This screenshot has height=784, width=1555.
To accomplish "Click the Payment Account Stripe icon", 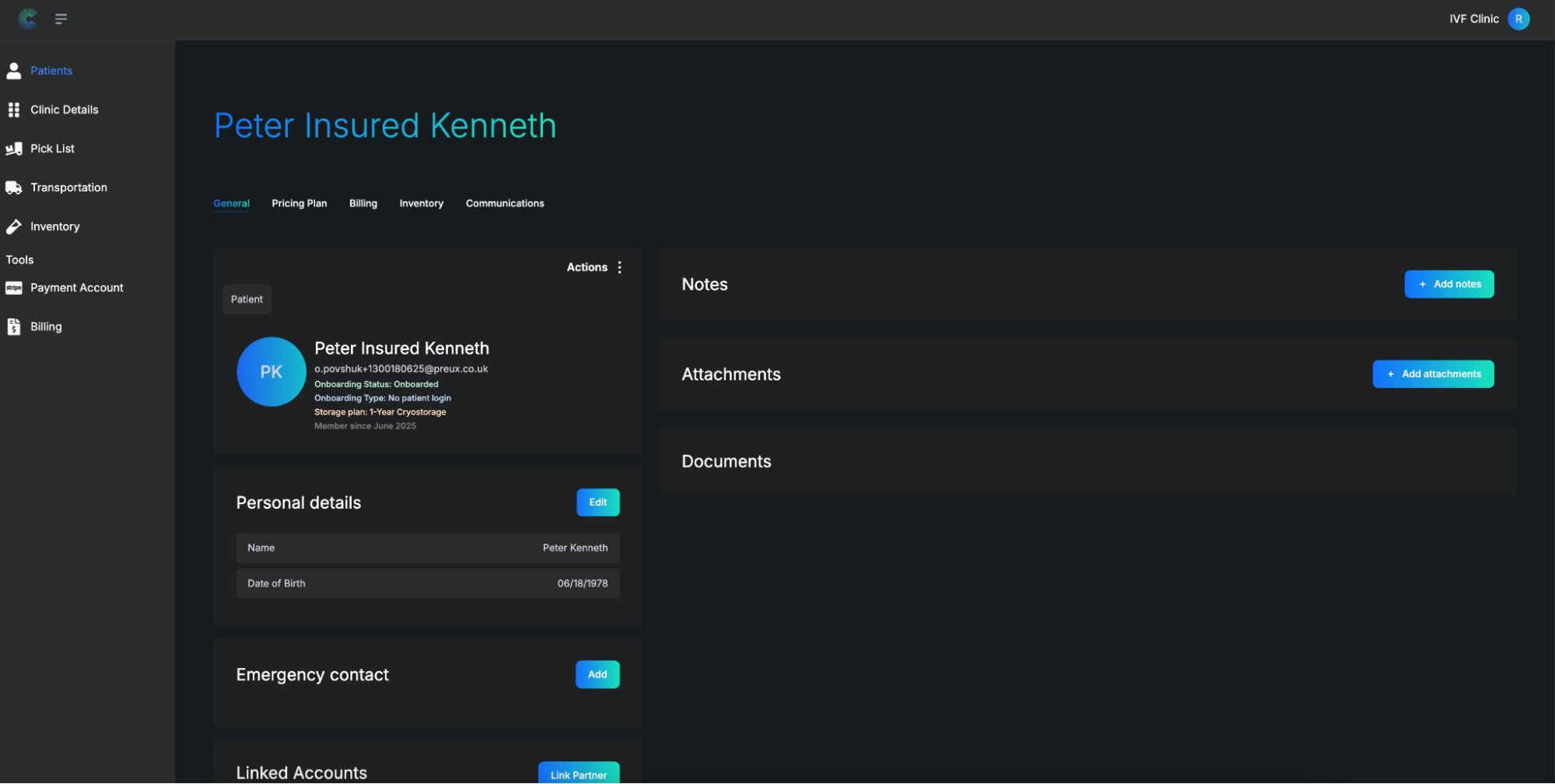I will pos(14,288).
